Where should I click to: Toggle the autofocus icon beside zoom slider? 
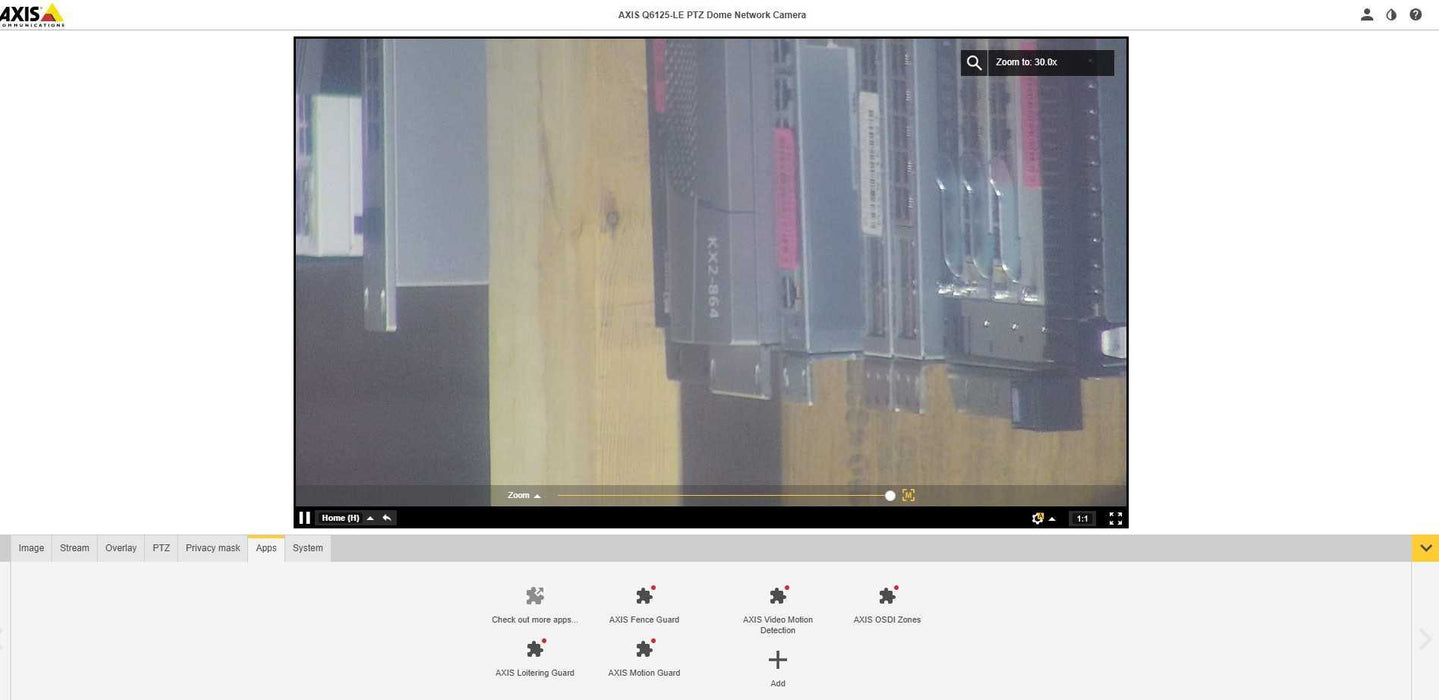908,495
